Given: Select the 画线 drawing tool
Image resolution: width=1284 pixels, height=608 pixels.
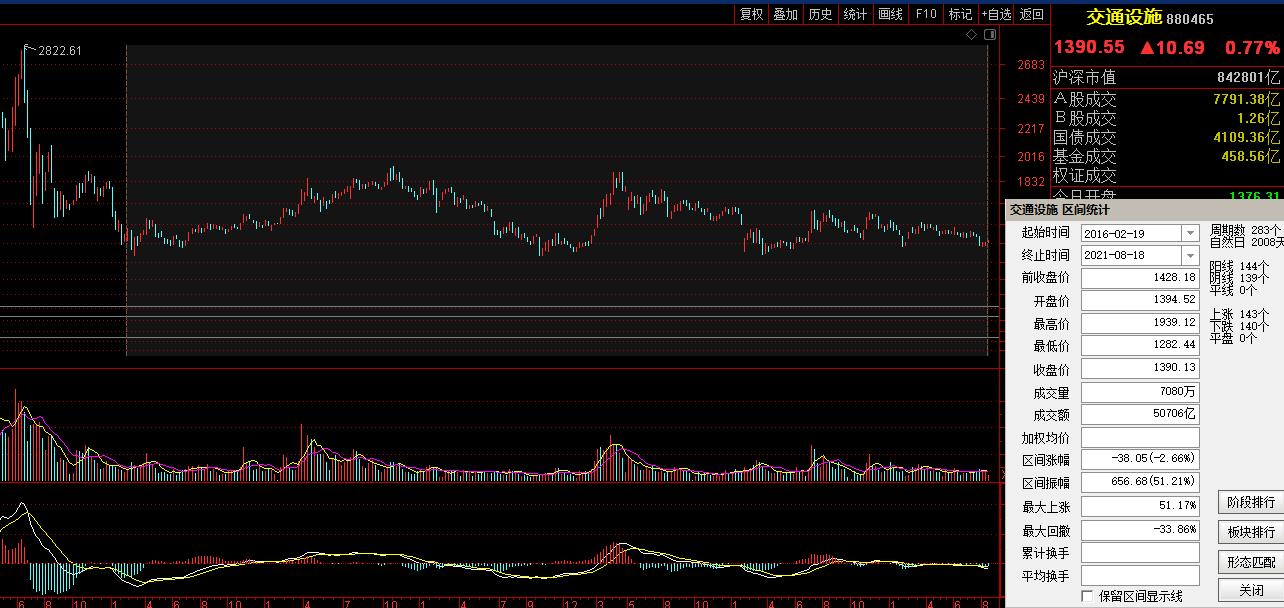Looking at the screenshot, I should [x=890, y=14].
